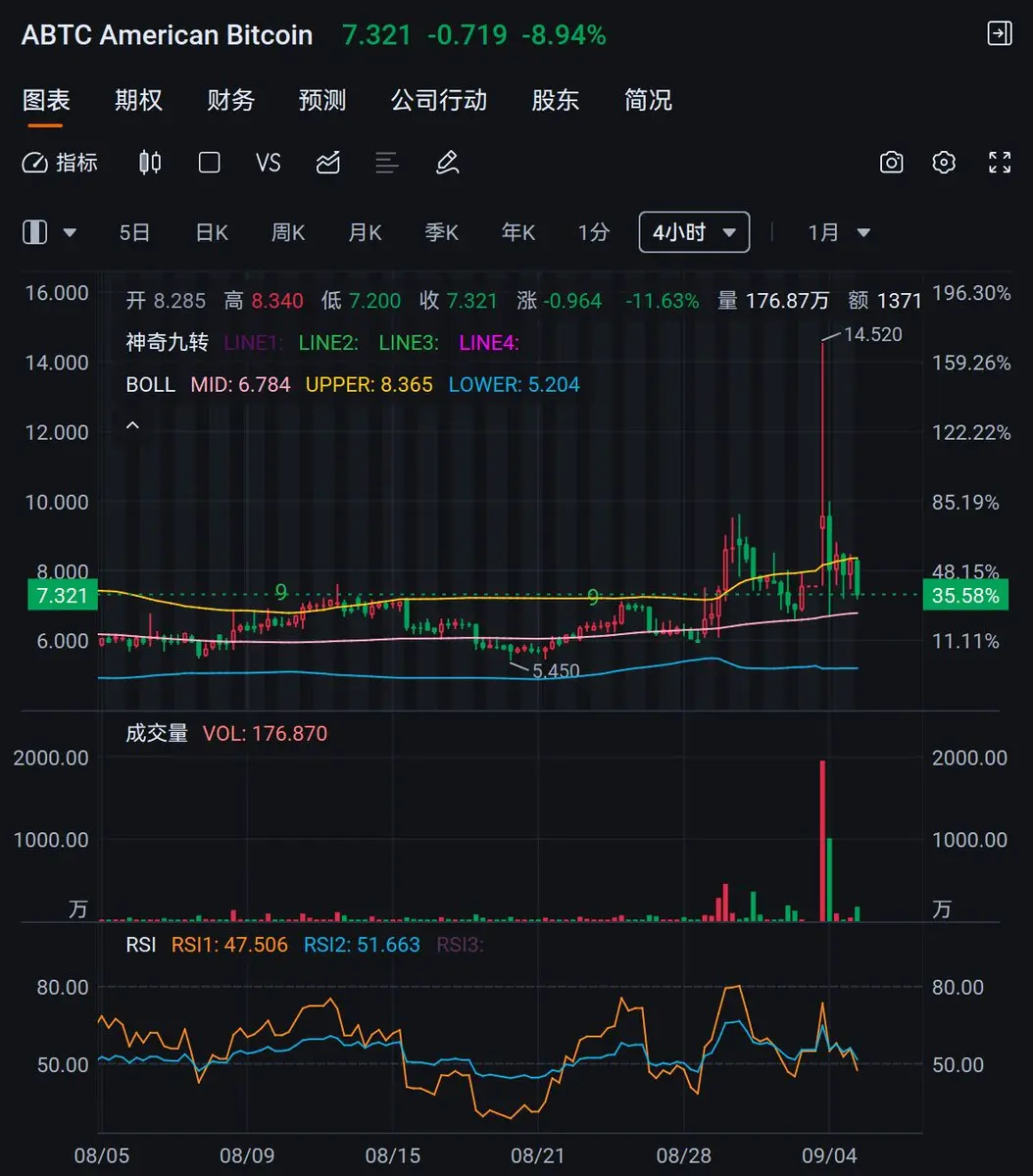Click the BOLL LOWER: 5.204 value
Viewport: 1033px width, 1176px height.
514,384
